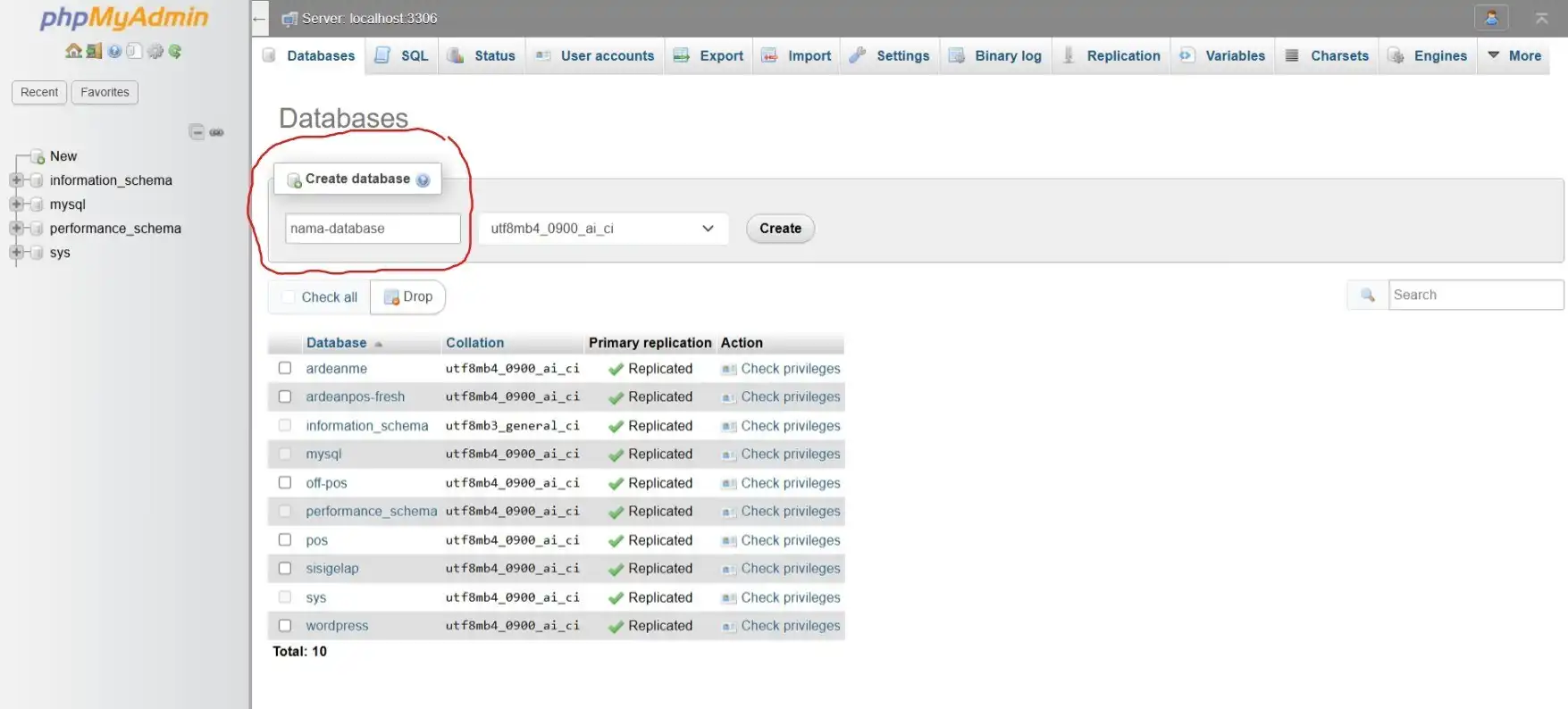
Task: Click the performance_schema database icon in sidebar
Action: pyautogui.click(x=37, y=229)
